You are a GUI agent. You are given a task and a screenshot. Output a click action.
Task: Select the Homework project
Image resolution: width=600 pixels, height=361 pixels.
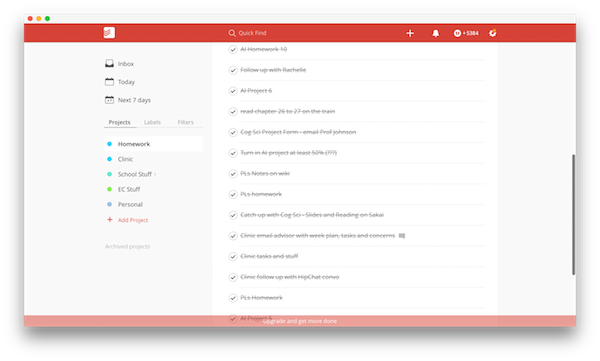(153, 144)
